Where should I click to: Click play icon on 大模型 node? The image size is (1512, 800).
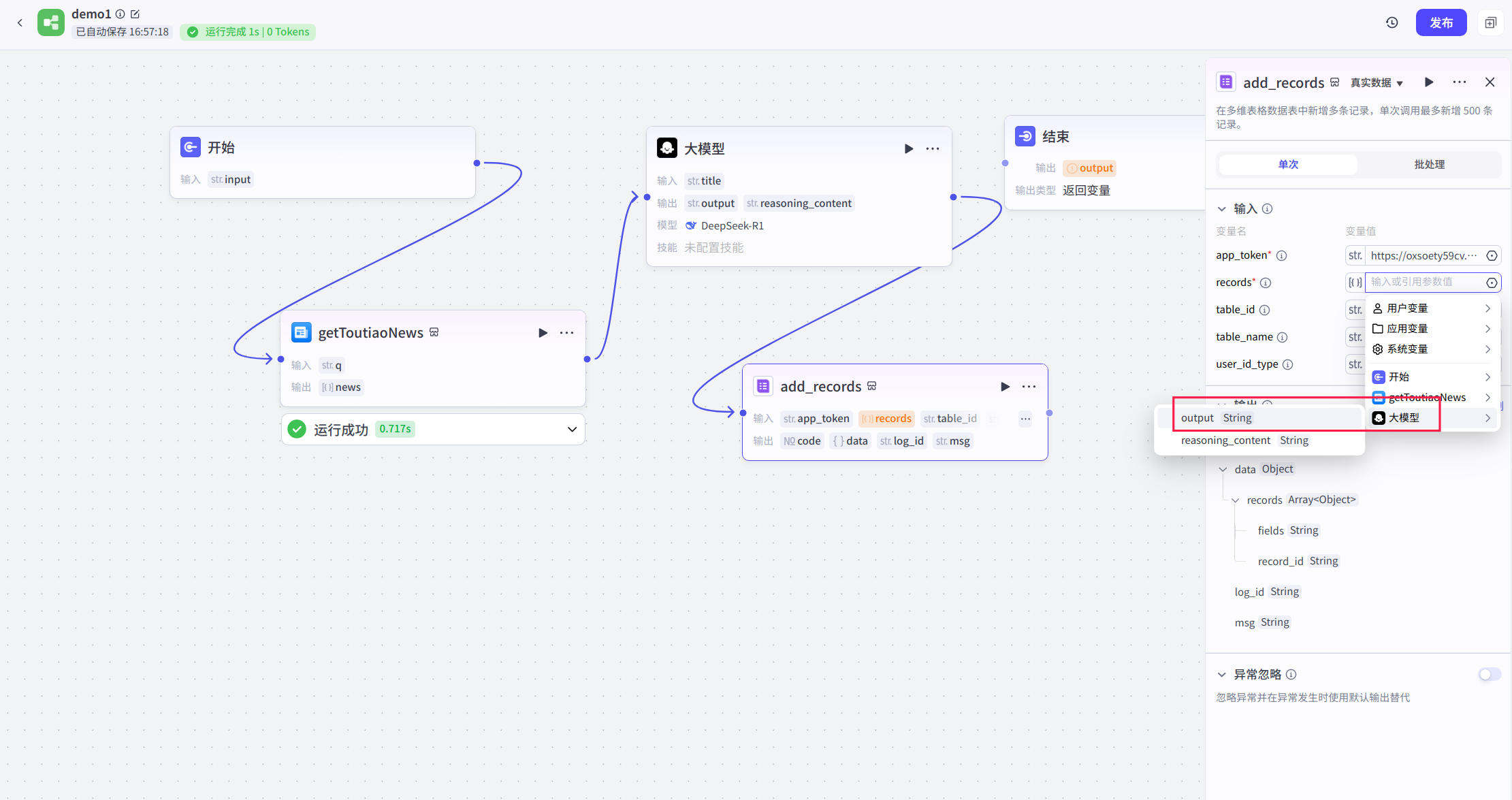908,148
